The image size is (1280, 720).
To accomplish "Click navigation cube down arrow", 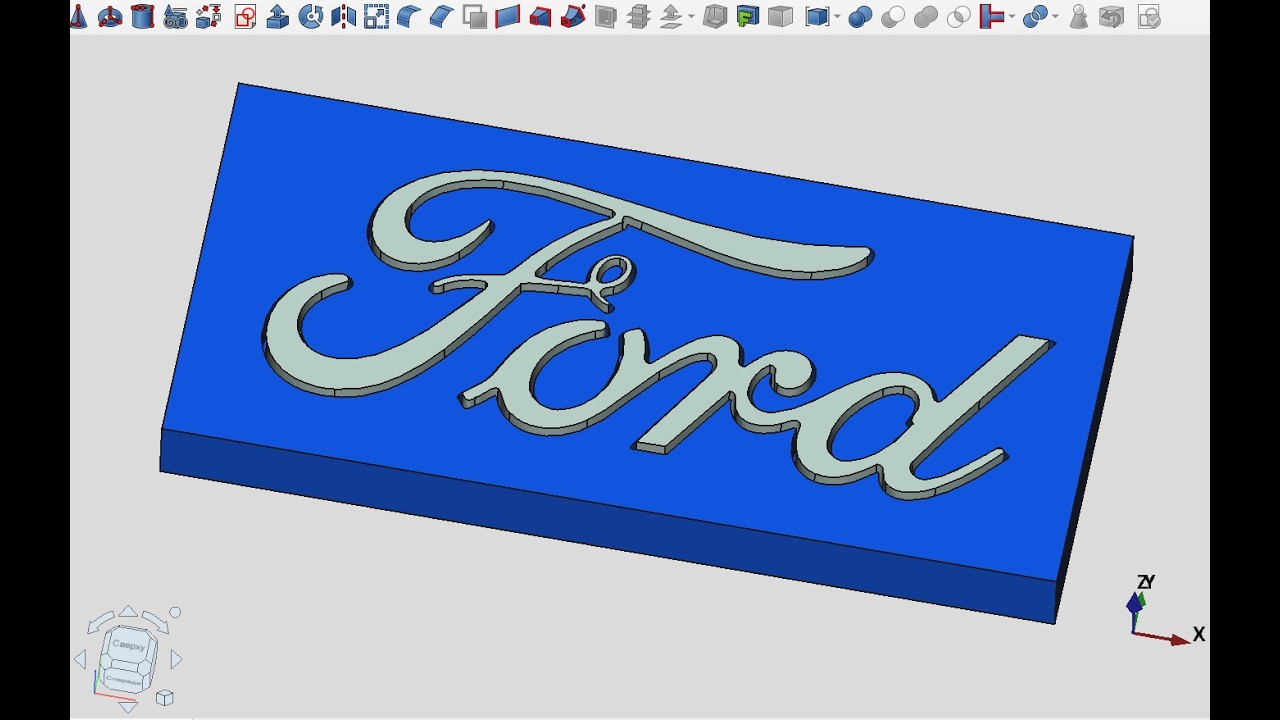I will (128, 707).
